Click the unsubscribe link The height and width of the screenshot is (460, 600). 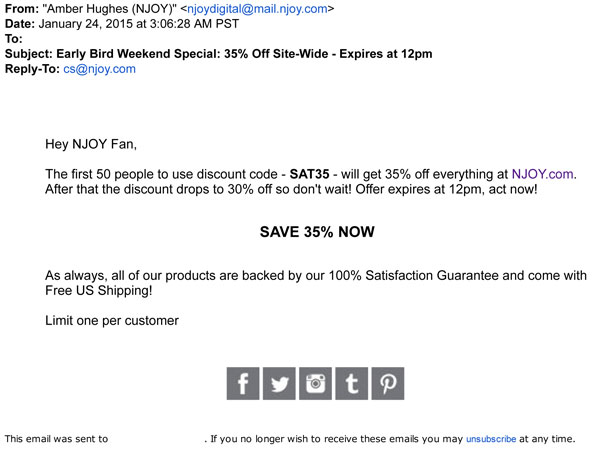490,439
